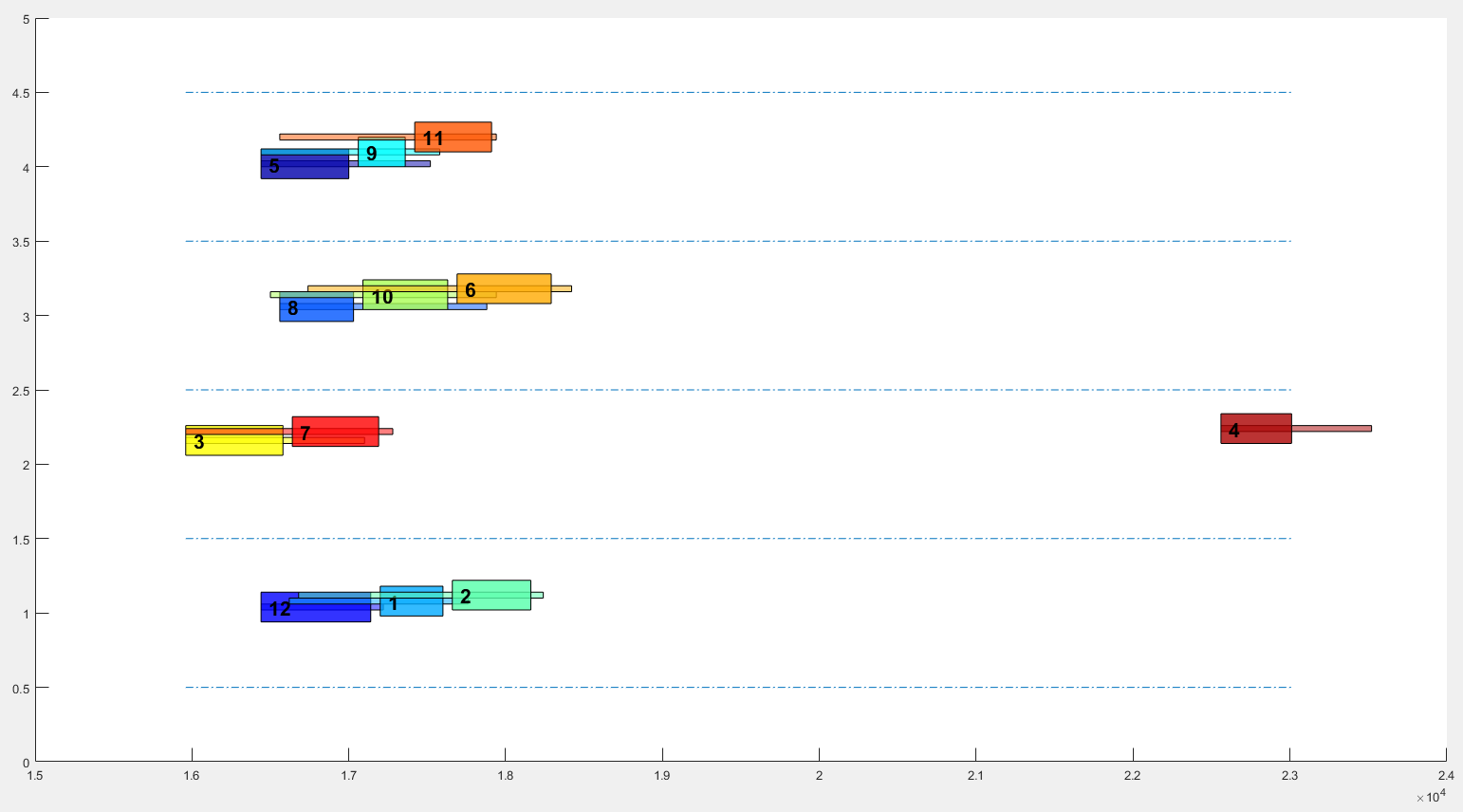
Task: Select the orange box labeled 6
Action: pos(504,288)
